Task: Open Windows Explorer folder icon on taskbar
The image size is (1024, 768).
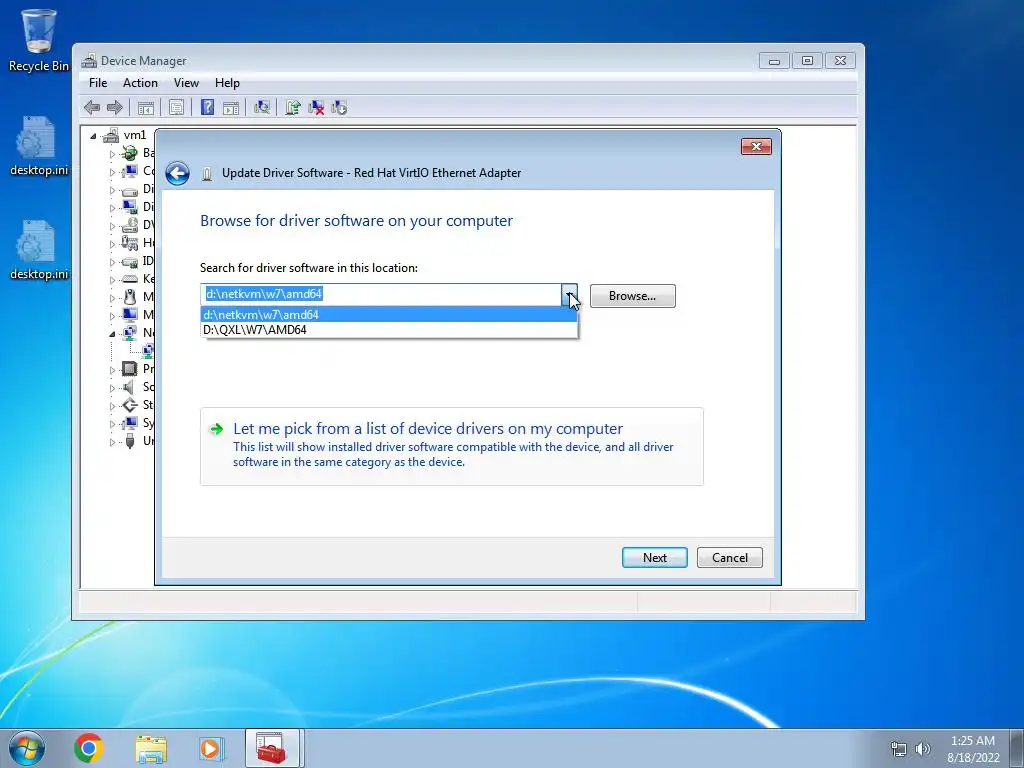Action: tap(151, 748)
